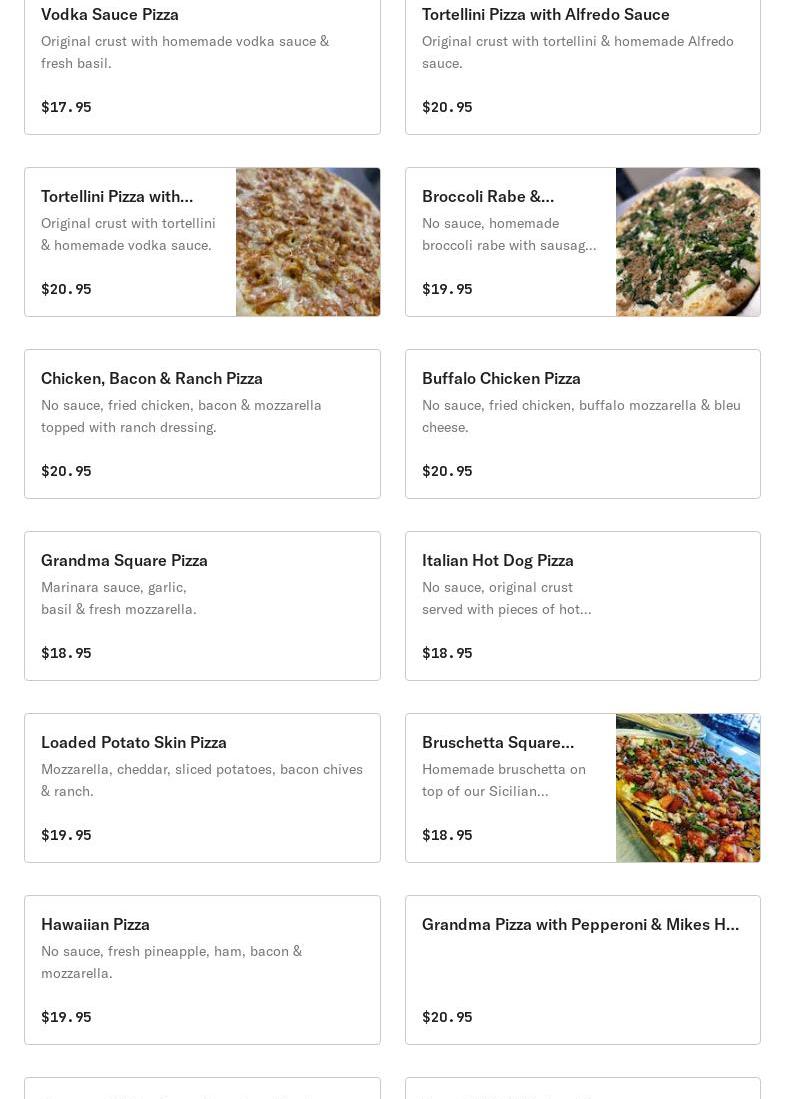Click the Tortellini Pizza with vodka title

(117, 196)
